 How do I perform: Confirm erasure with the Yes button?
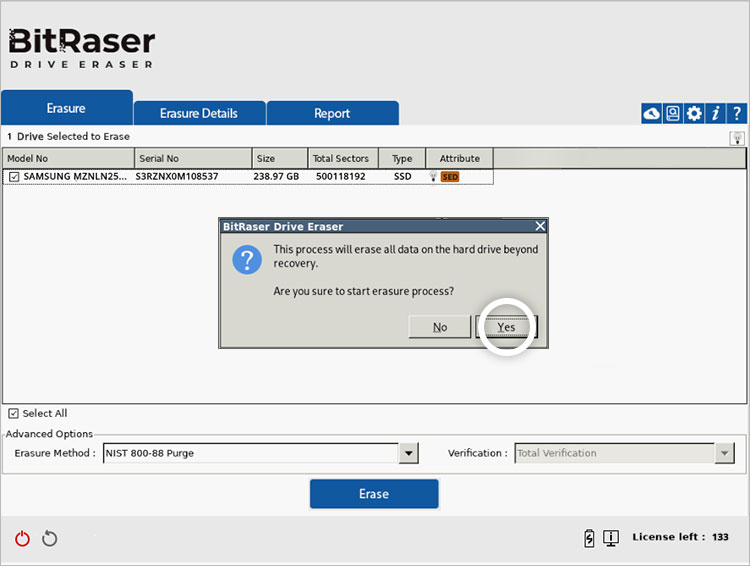tap(507, 327)
